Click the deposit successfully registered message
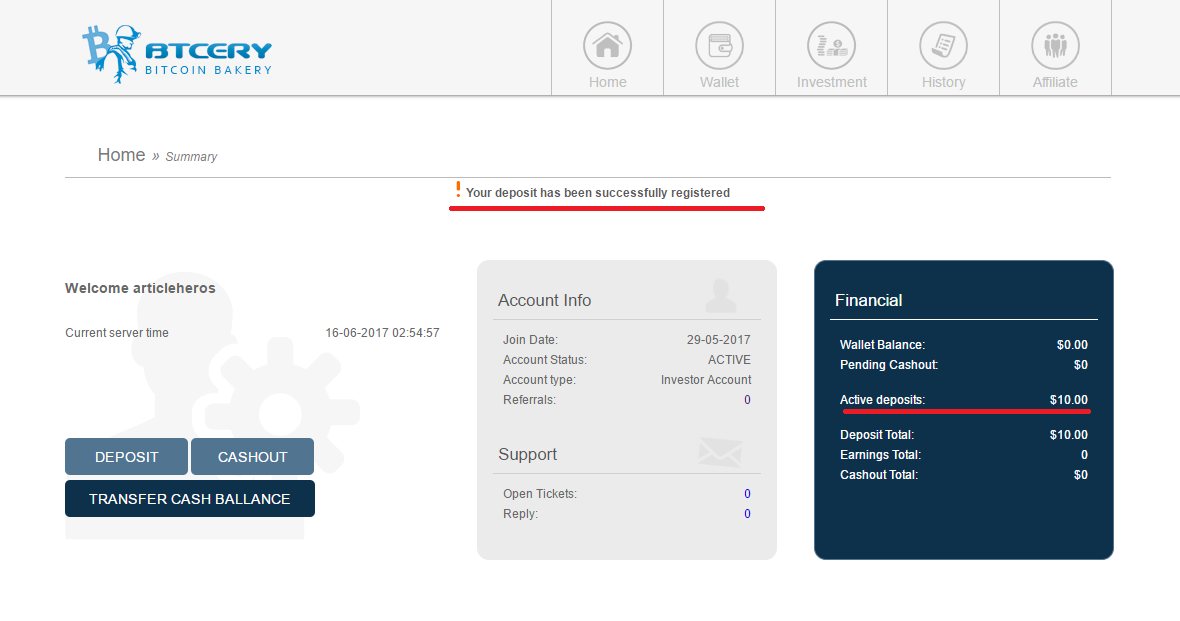Screen dimensions: 1180x621 pyautogui.click(x=598, y=193)
